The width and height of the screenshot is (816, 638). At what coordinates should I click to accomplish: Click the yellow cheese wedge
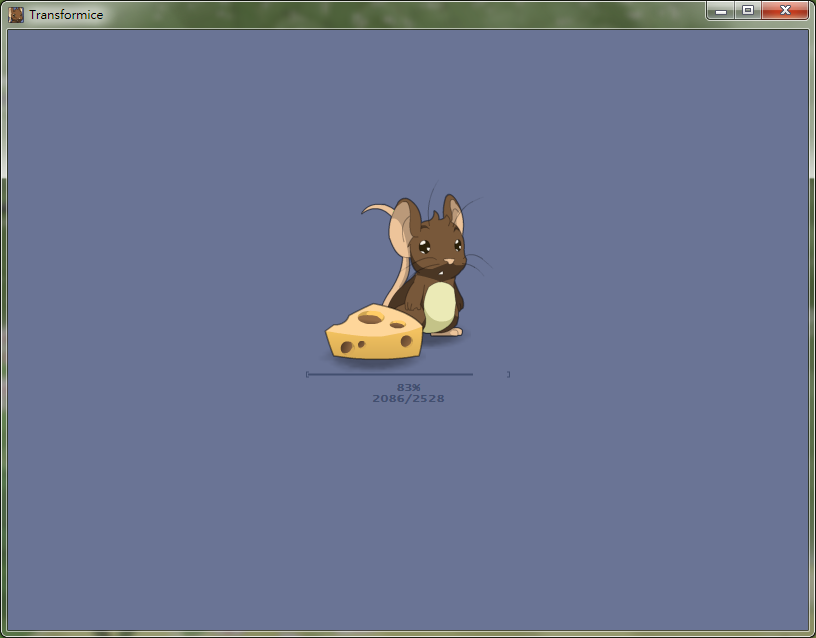pyautogui.click(x=372, y=334)
